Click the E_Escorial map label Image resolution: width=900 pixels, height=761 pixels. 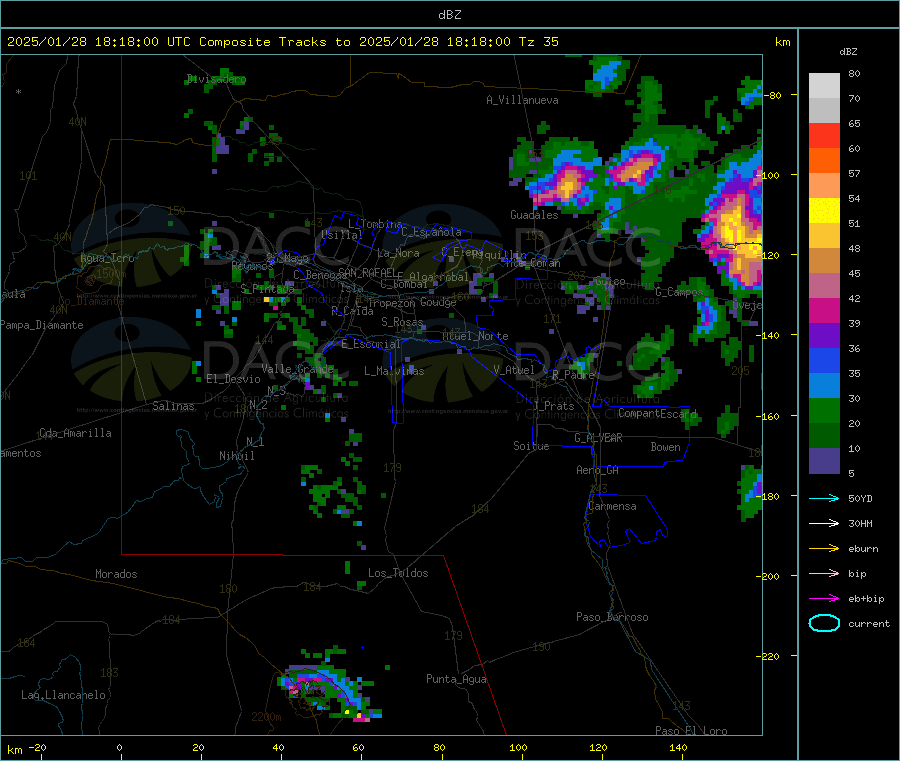click(x=371, y=344)
